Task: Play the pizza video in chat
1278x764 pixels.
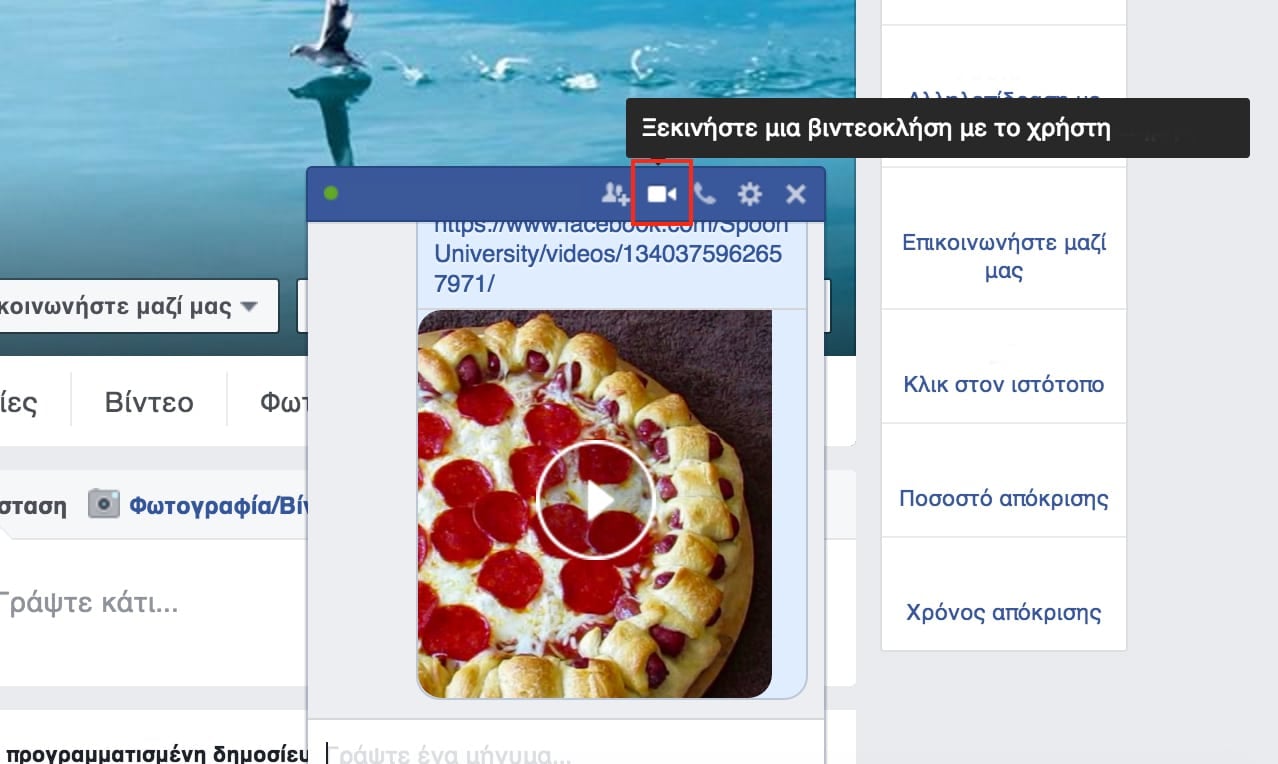Action: coord(595,501)
